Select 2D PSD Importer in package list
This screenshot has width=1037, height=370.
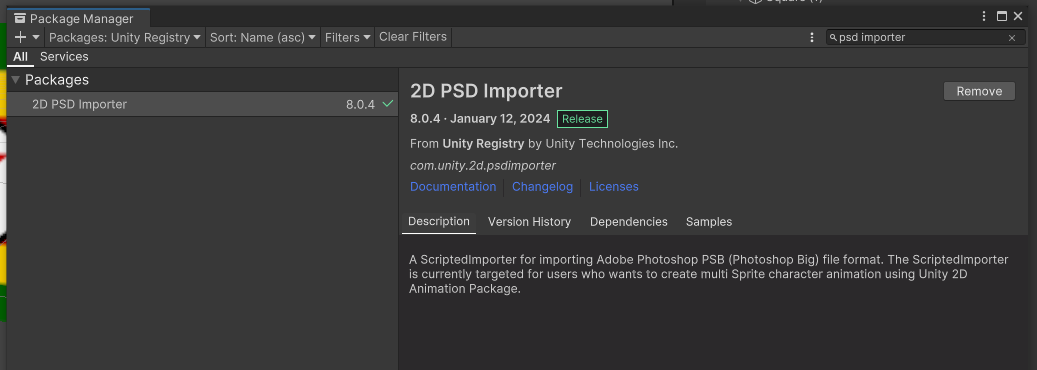(x=202, y=105)
